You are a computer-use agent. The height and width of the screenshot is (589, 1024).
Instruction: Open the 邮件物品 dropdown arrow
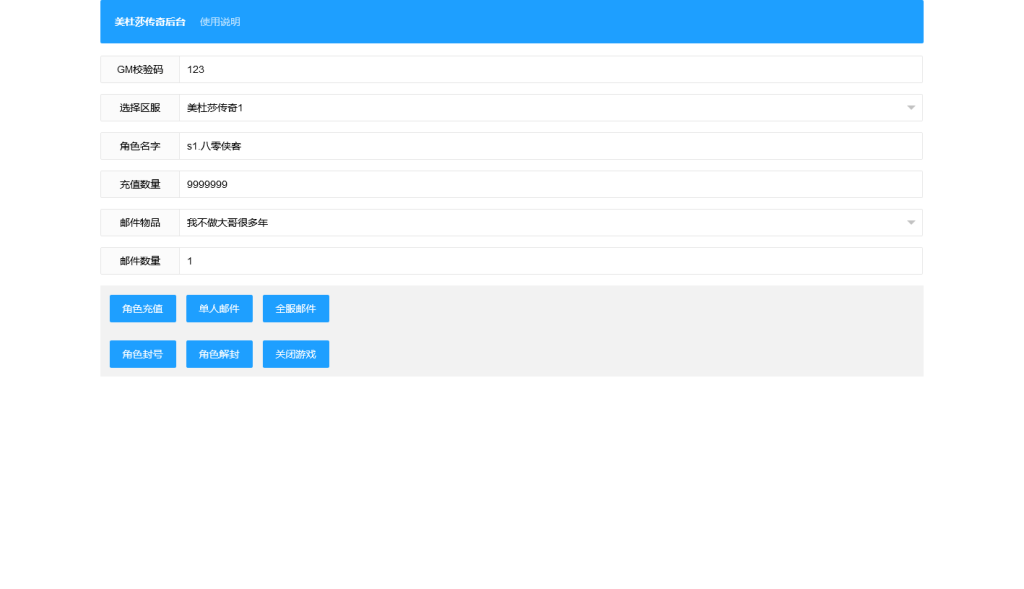[x=910, y=223]
